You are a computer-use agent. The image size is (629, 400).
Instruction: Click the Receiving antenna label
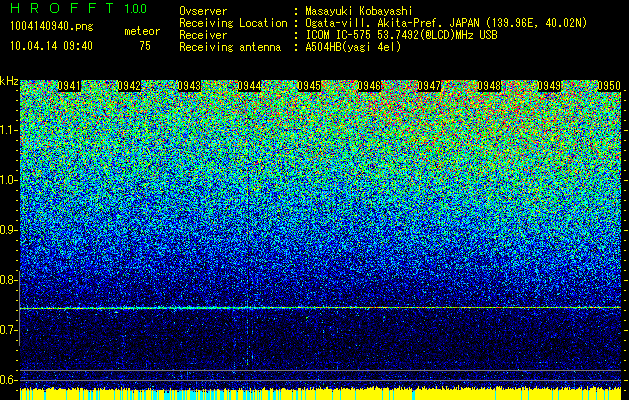(230, 47)
